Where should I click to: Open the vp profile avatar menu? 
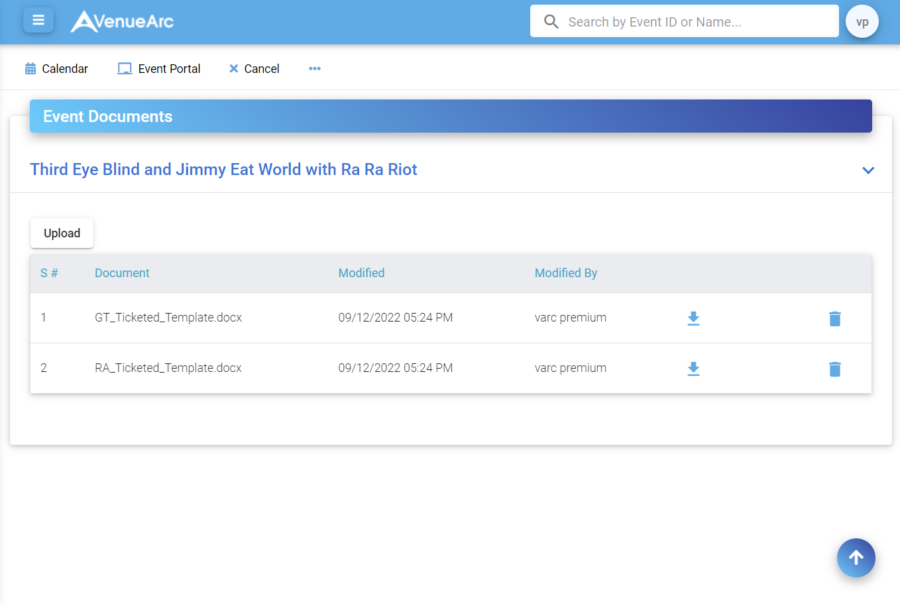[861, 20]
